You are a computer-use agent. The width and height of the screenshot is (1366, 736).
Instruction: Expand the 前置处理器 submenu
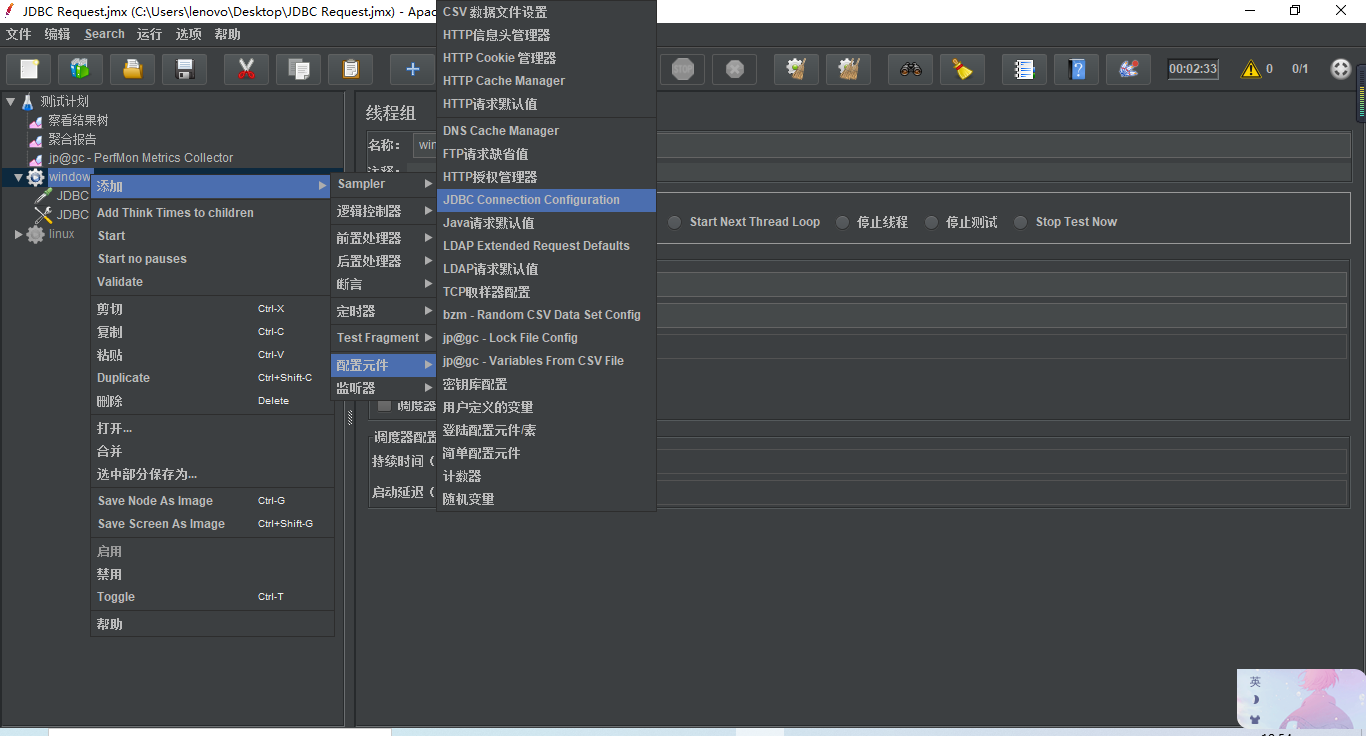(384, 238)
